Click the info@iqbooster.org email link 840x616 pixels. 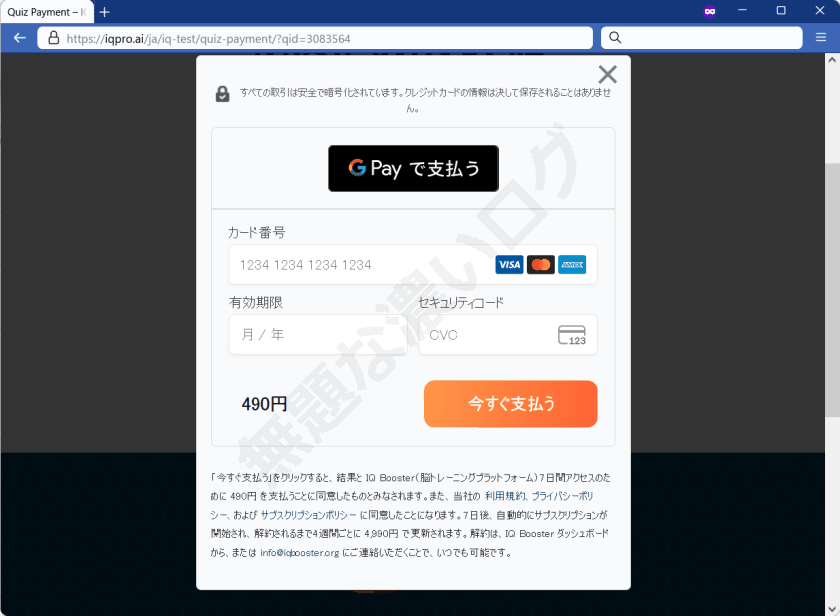pyautogui.click(x=299, y=552)
